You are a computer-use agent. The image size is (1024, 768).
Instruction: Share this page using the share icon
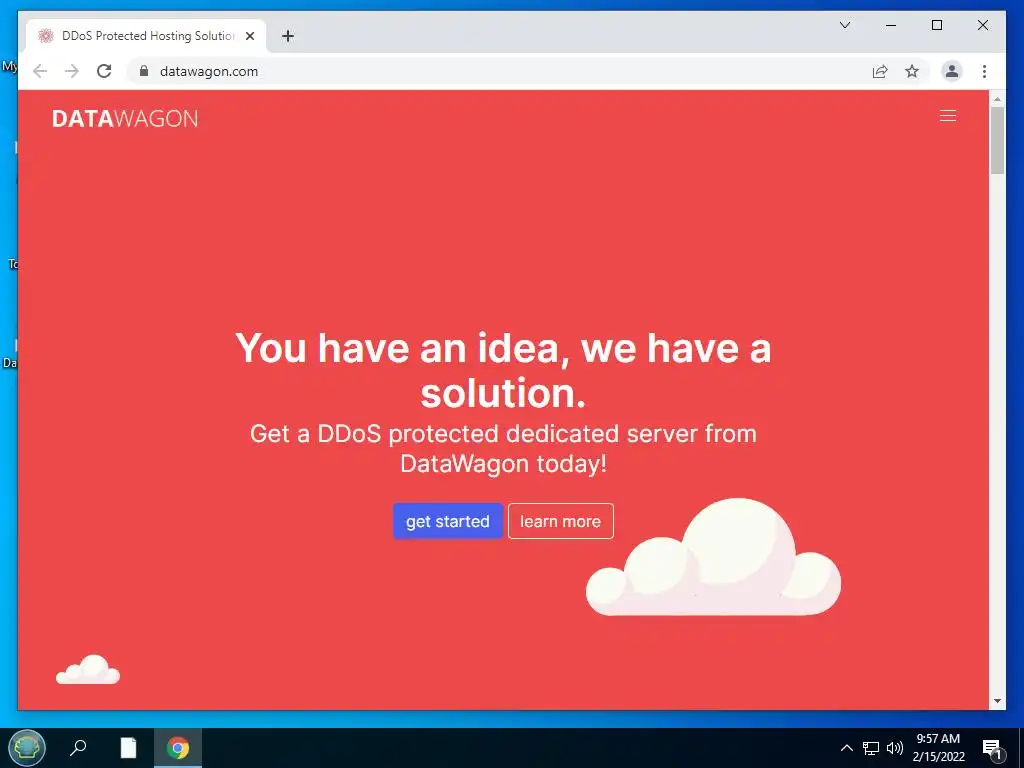(880, 71)
